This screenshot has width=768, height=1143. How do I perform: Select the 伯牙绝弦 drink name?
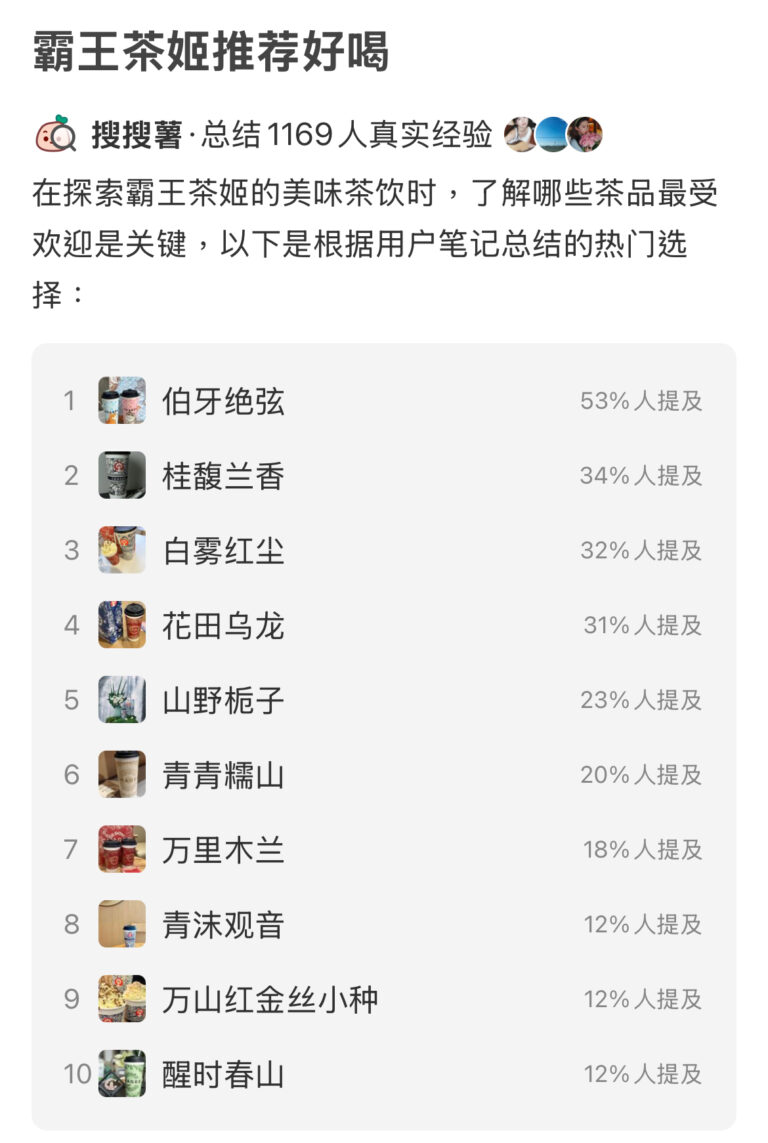(223, 401)
